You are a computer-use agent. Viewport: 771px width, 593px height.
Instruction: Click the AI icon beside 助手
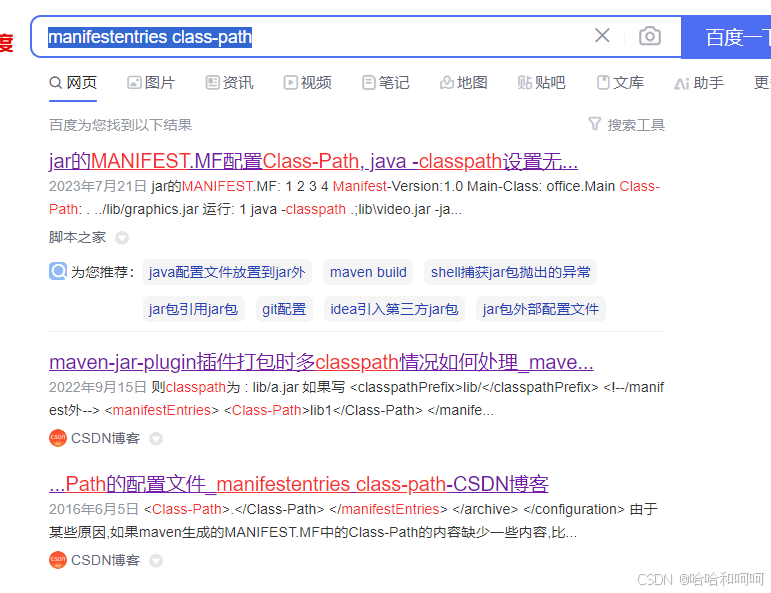pos(682,84)
